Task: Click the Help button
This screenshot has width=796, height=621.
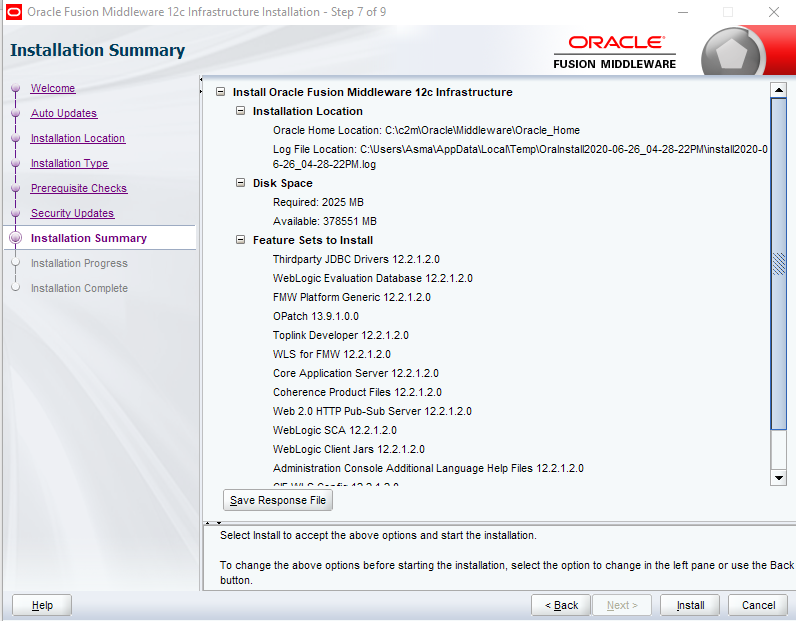Action: pos(42,605)
